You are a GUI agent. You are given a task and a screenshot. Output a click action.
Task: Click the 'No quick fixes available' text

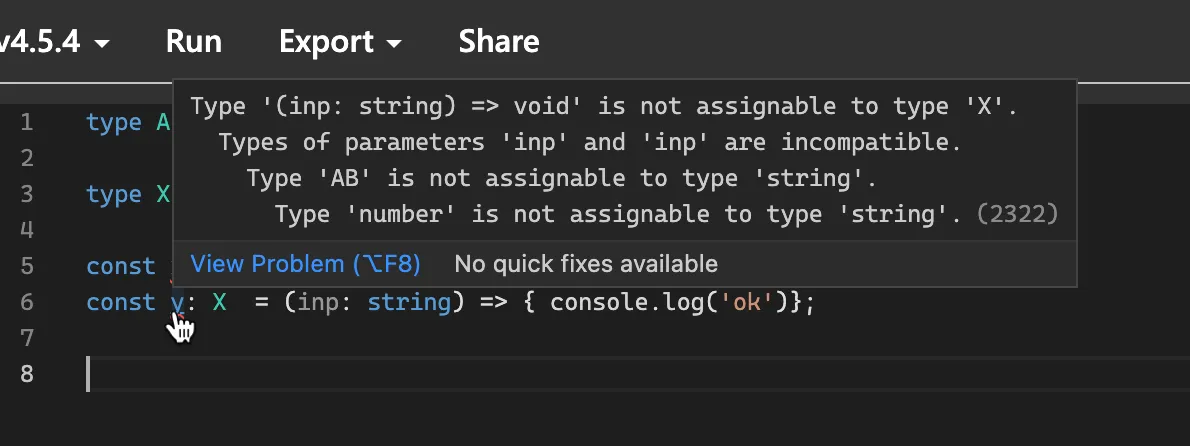[586, 264]
